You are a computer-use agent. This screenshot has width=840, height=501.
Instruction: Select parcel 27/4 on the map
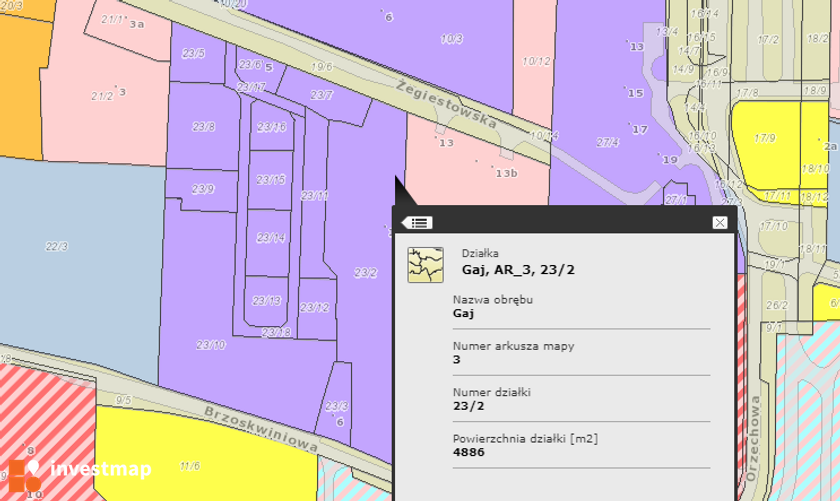(x=608, y=143)
